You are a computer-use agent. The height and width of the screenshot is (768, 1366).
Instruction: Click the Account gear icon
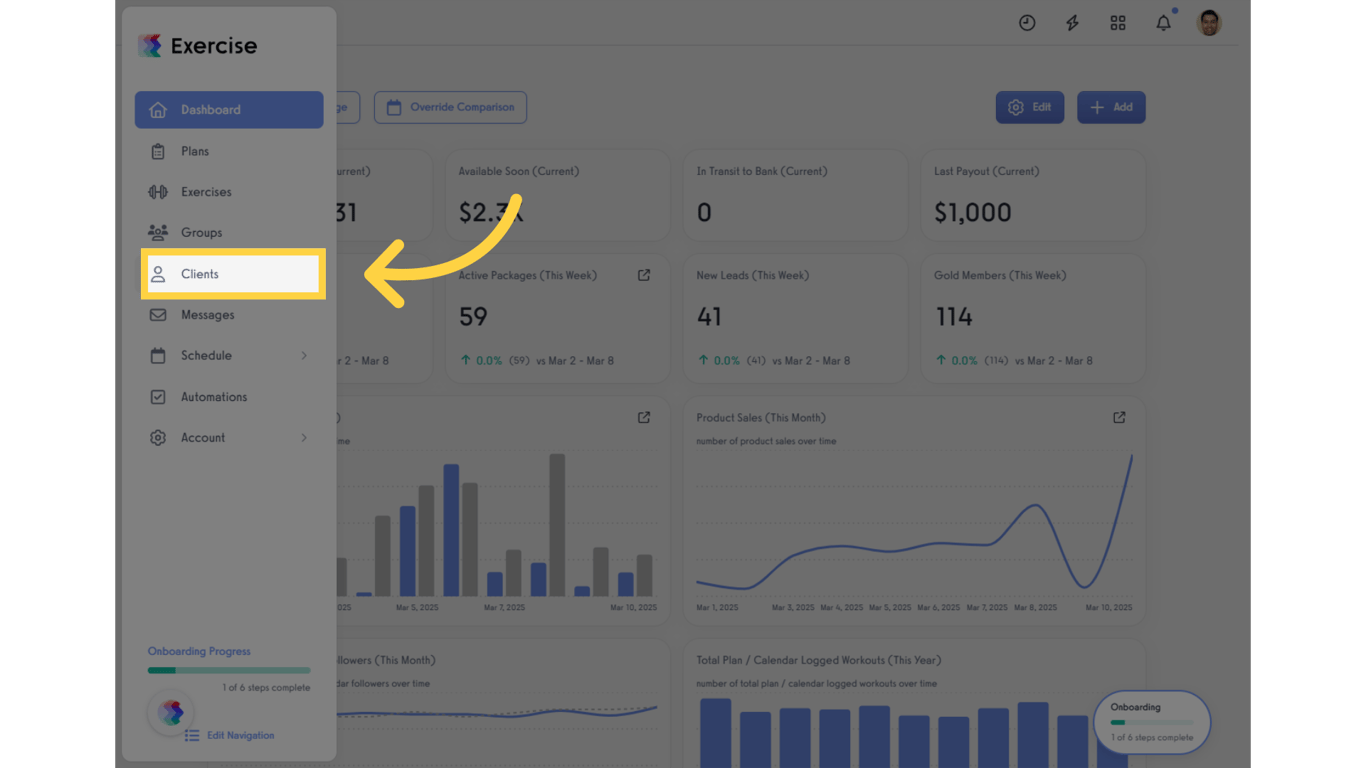tap(158, 438)
